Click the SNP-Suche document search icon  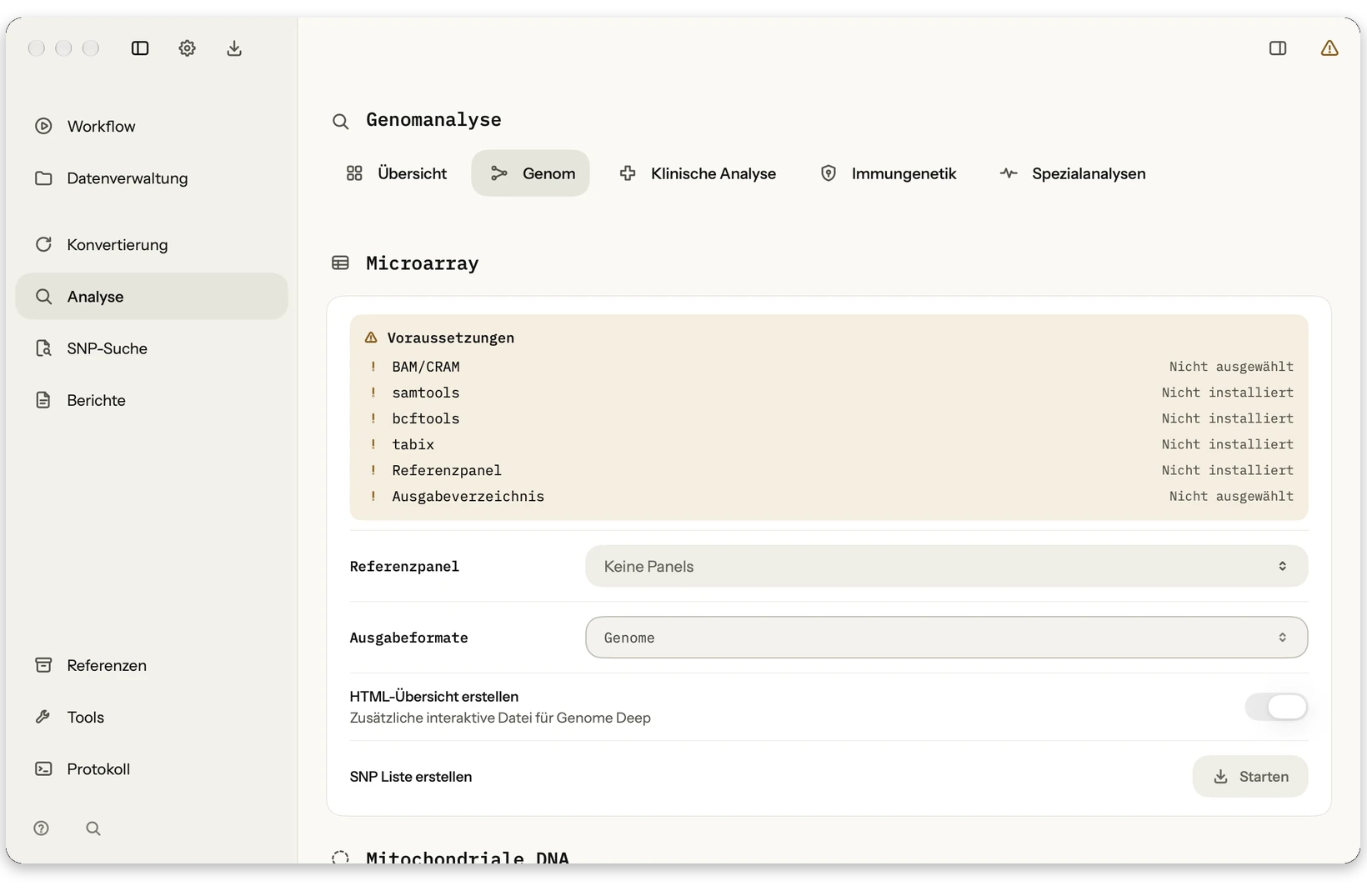pyautogui.click(x=43, y=348)
